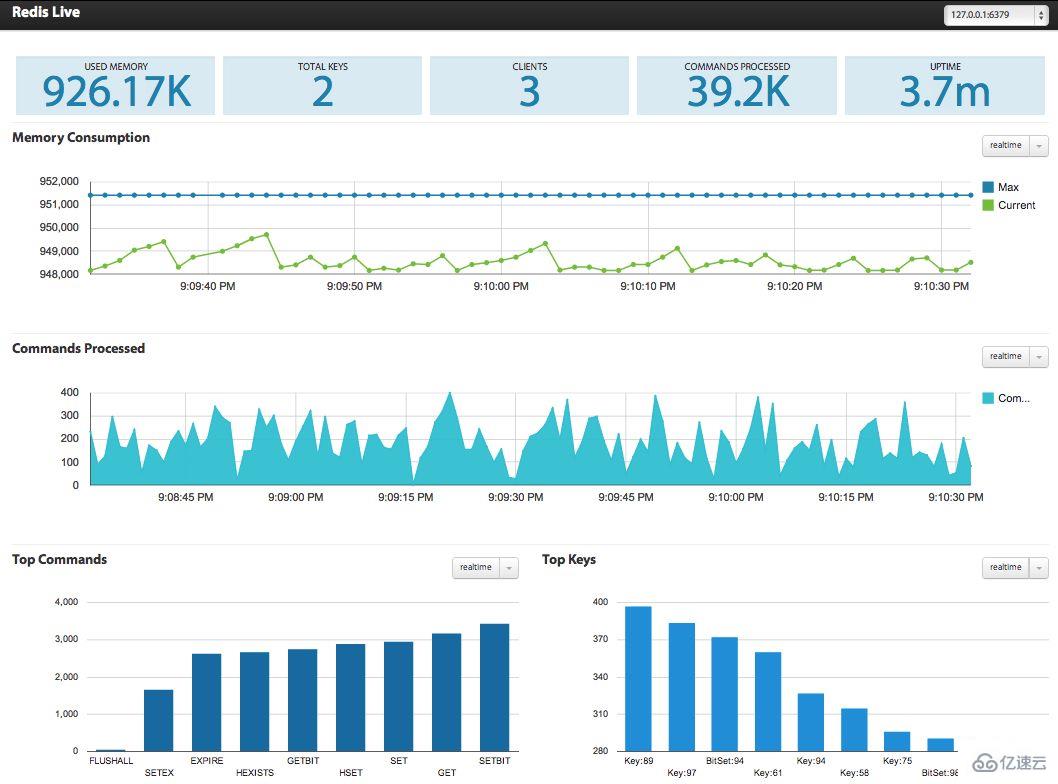
Task: Click the 9:09:15 PM commands chart label
Action: [x=406, y=498]
